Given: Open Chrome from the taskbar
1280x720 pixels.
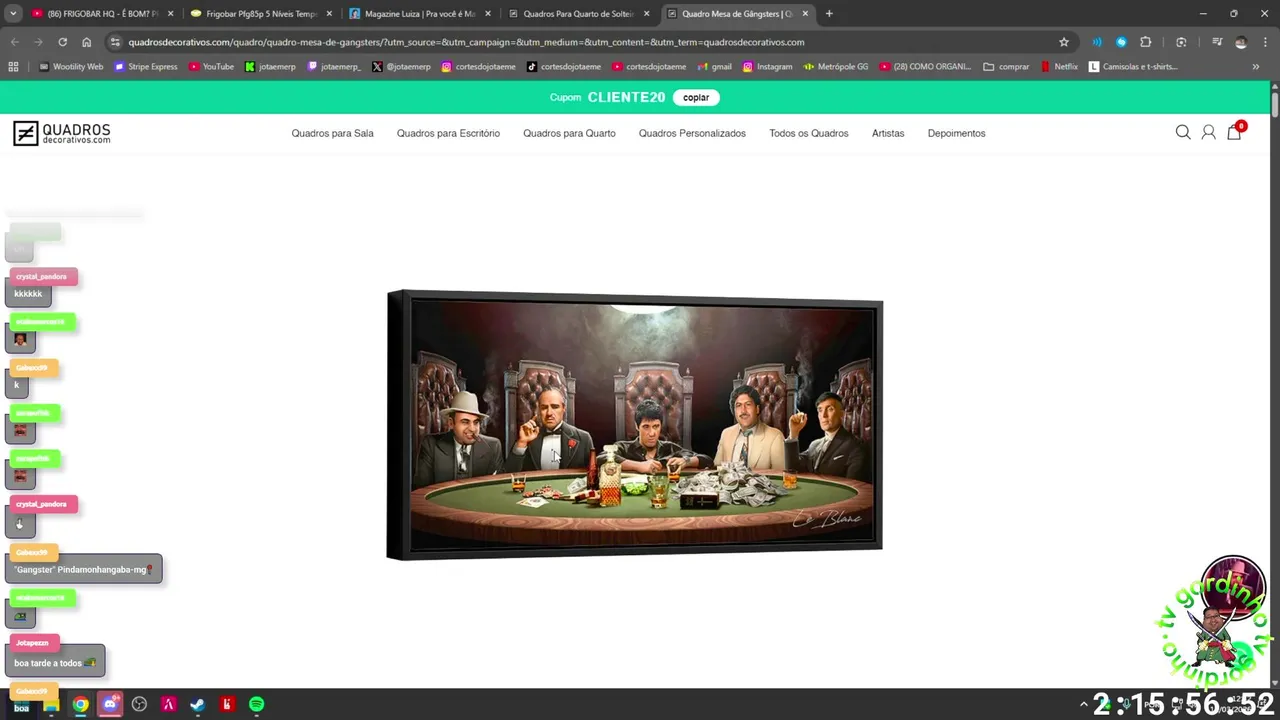Looking at the screenshot, I should click(x=80, y=704).
